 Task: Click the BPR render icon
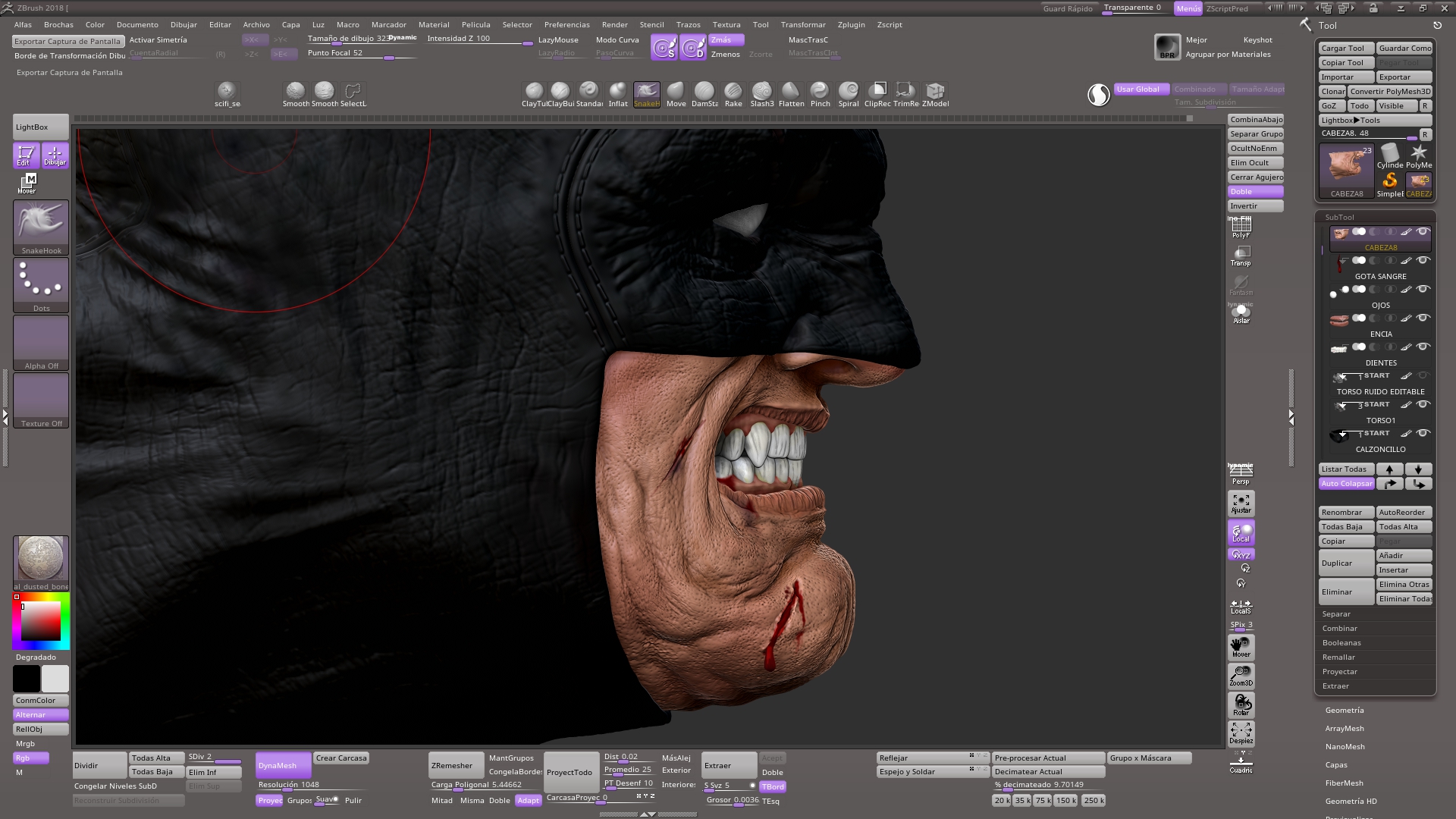[1167, 46]
